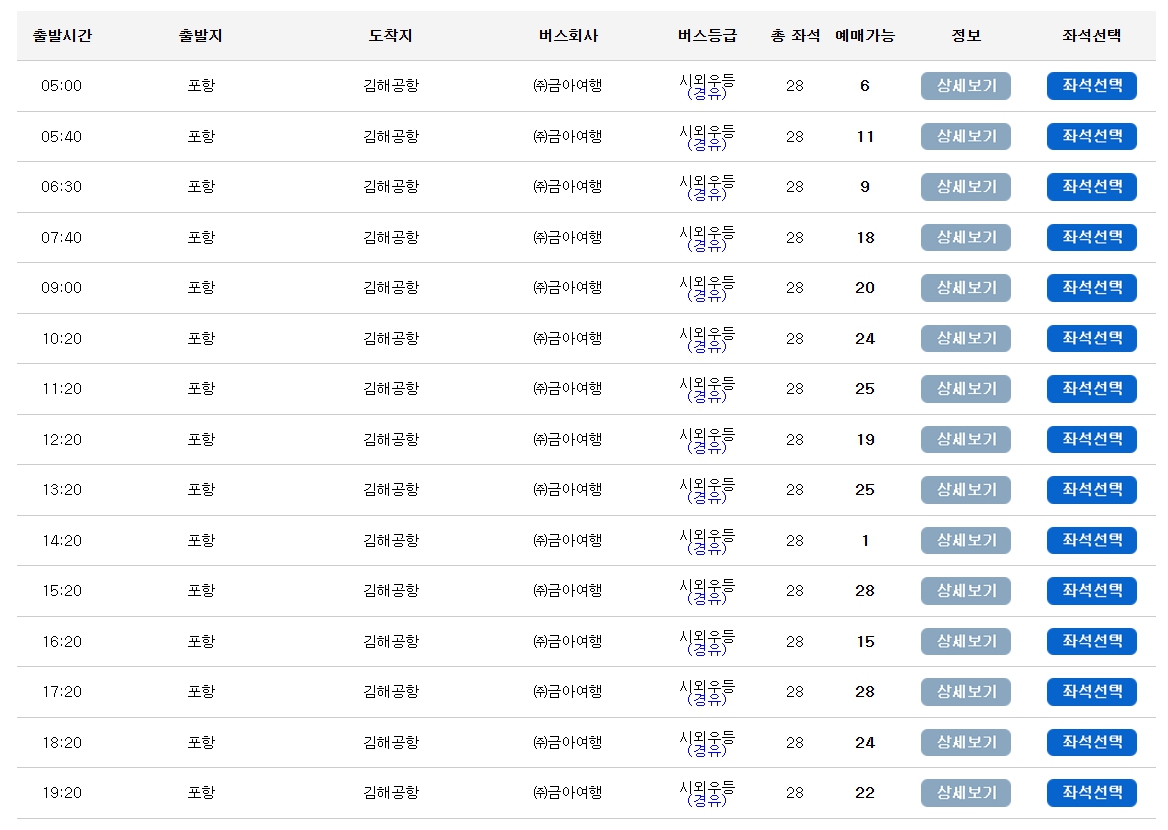This screenshot has height=830, width=1168.
Task: Select seats on the 06:30 Pohang bus
Action: [1091, 187]
